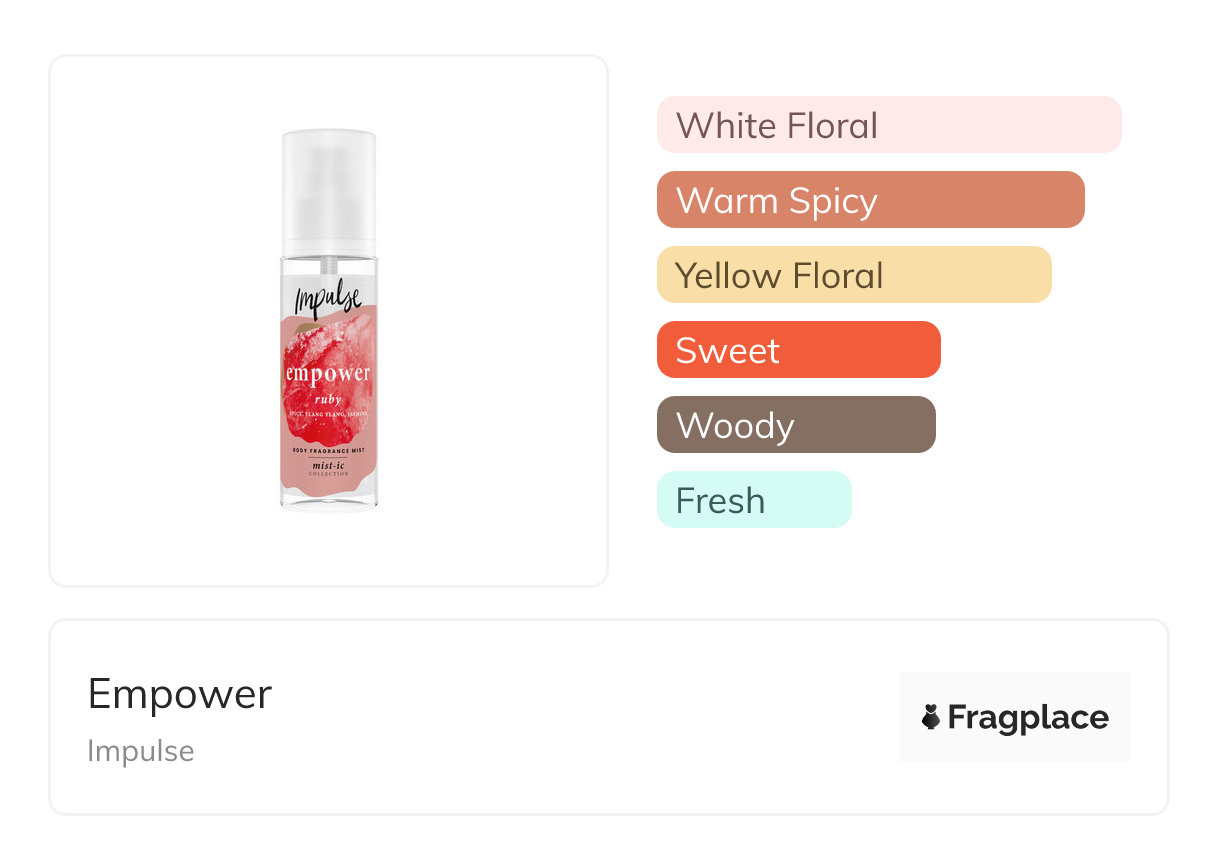This screenshot has height=864, width=1218.
Task: Click the Fragplace wordmark text
Action: [1028, 717]
